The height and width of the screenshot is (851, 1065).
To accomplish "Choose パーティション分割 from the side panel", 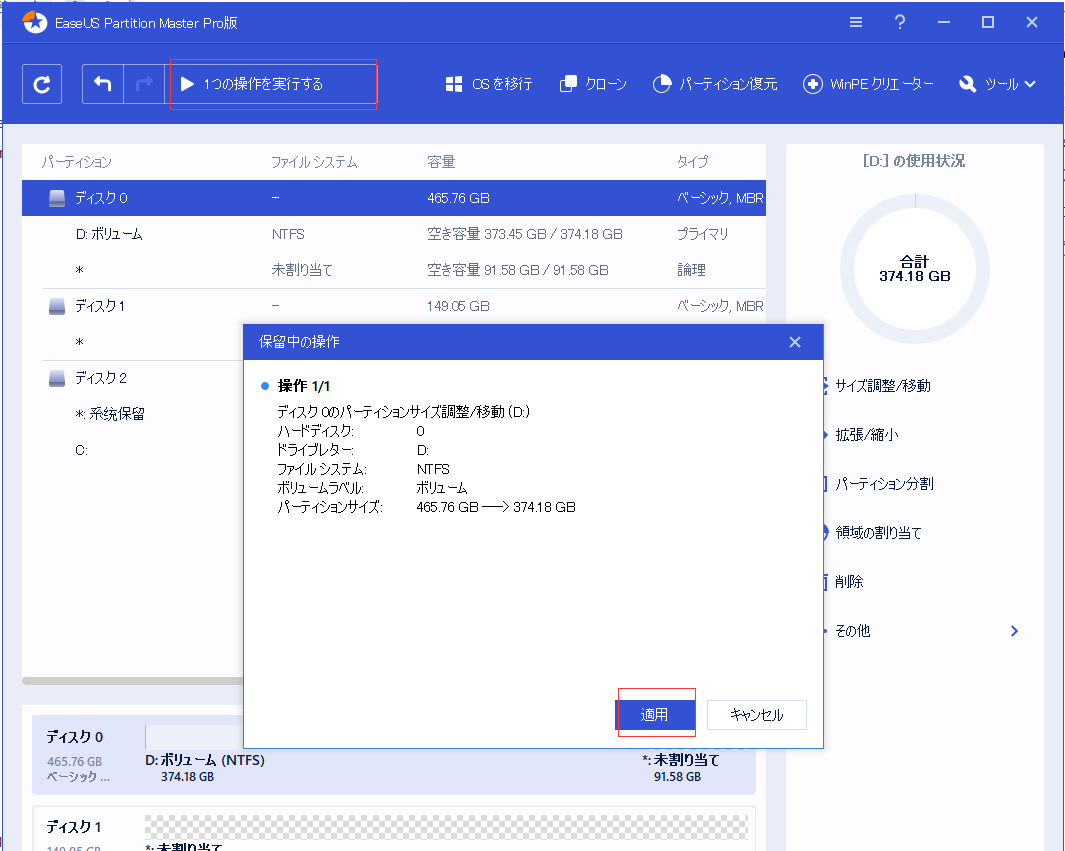I will (x=884, y=484).
